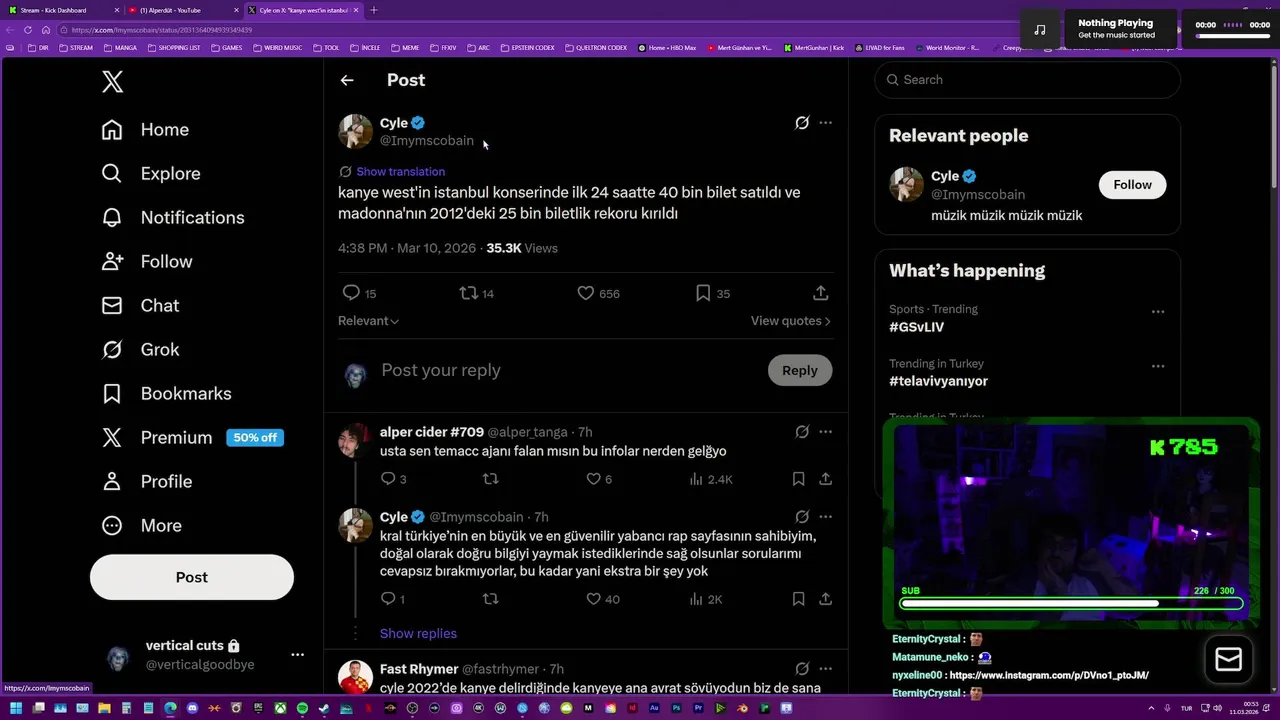Share the main post via share icon
This screenshot has width=1280, height=720.
click(820, 293)
